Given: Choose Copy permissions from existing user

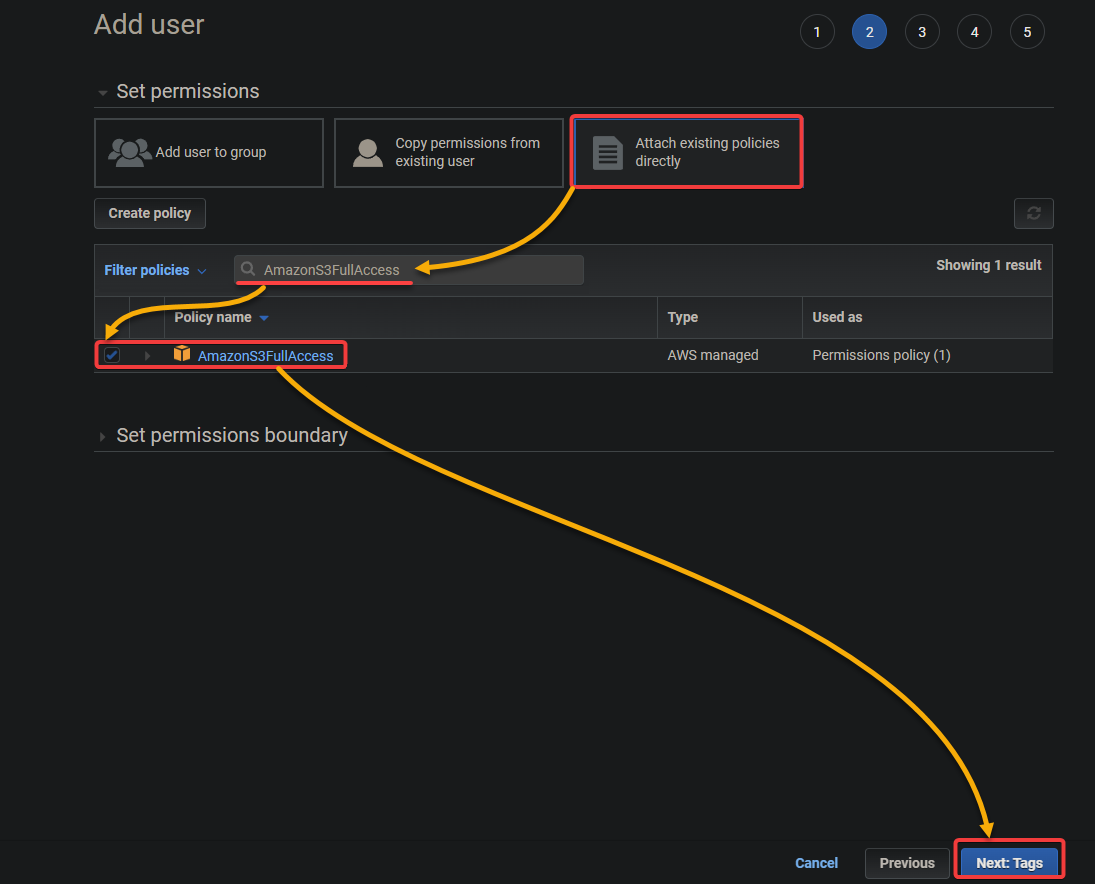Looking at the screenshot, I should [448, 153].
